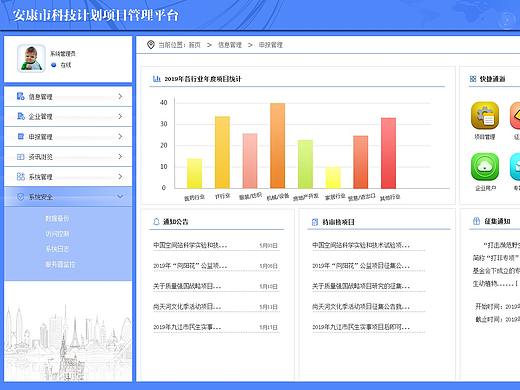Click the 系统管理员 username text

[63, 53]
